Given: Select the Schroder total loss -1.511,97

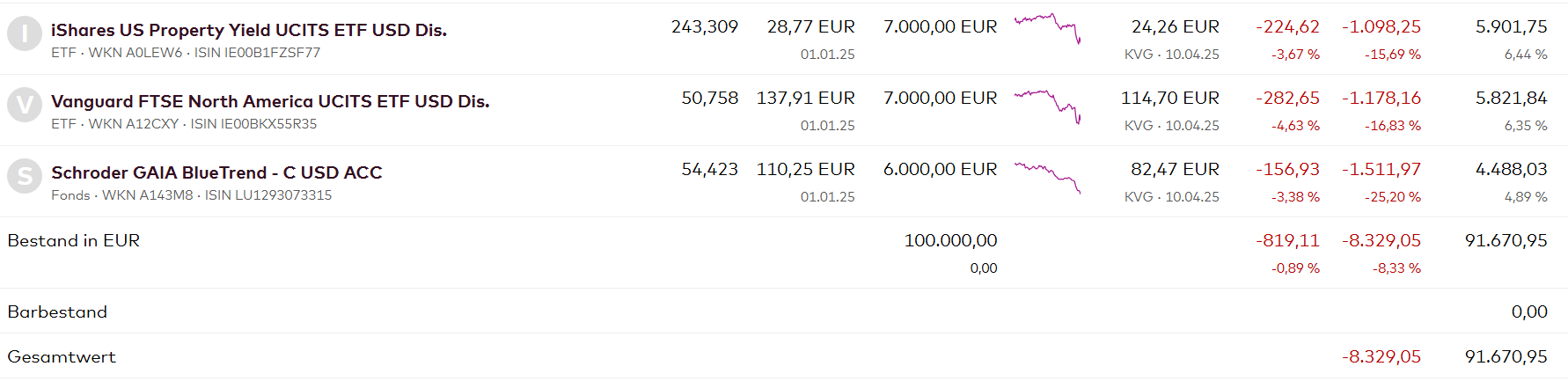Looking at the screenshot, I should [x=1381, y=170].
